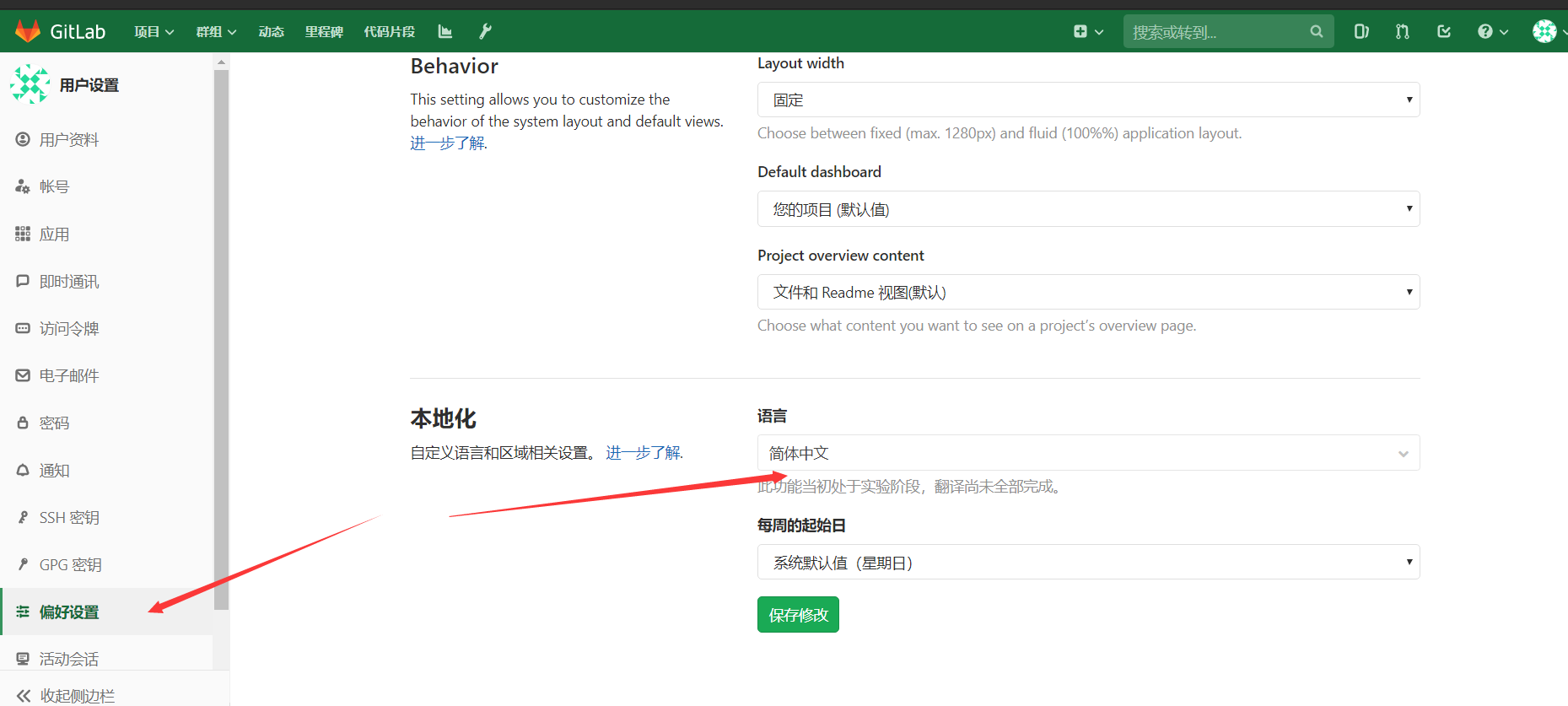Select 帐号 in the sidebar
Image resolution: width=1568 pixels, height=706 pixels.
106,186
